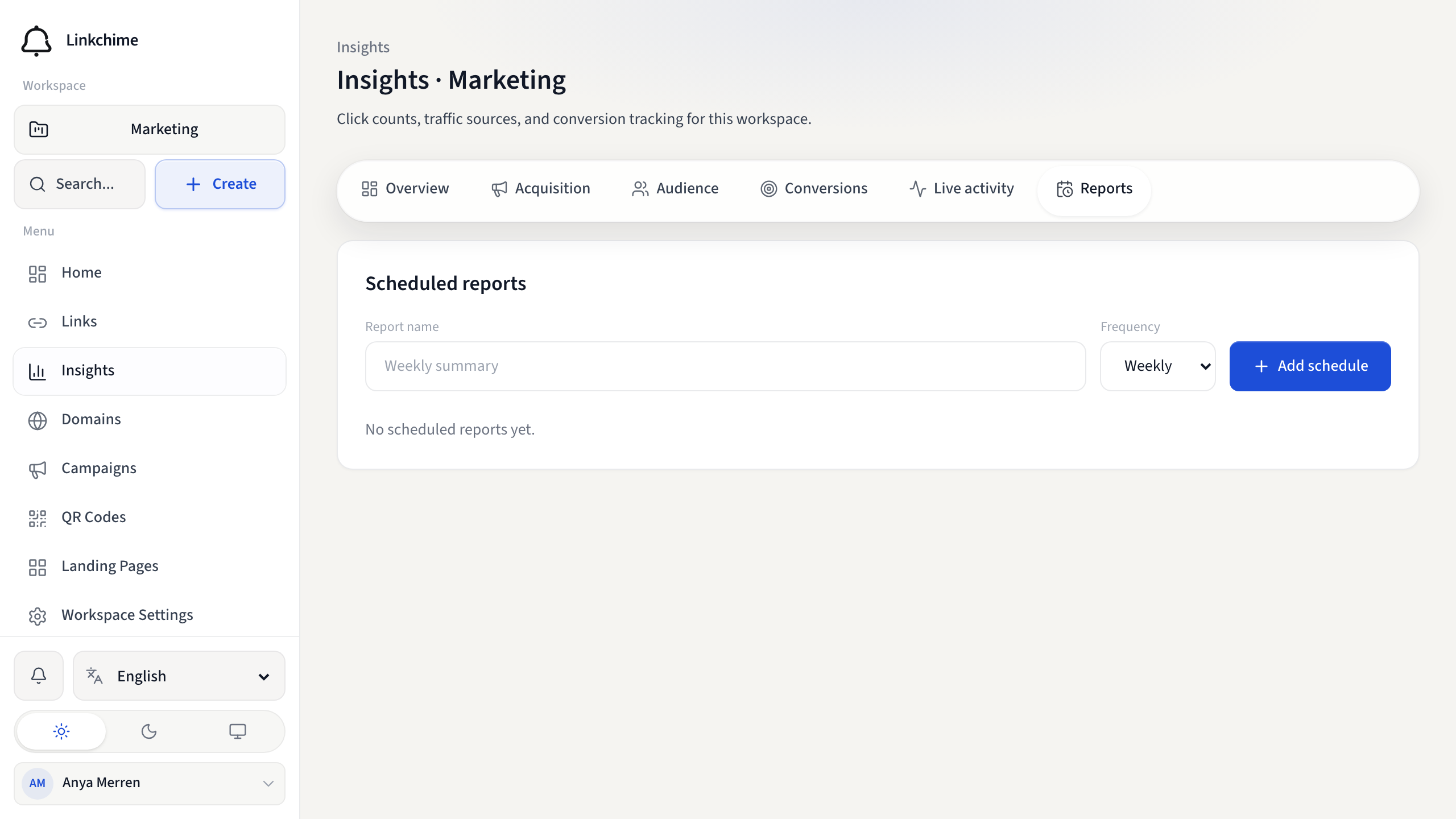1456x819 pixels.
Task: Go to Home in the menu
Action: (150, 273)
